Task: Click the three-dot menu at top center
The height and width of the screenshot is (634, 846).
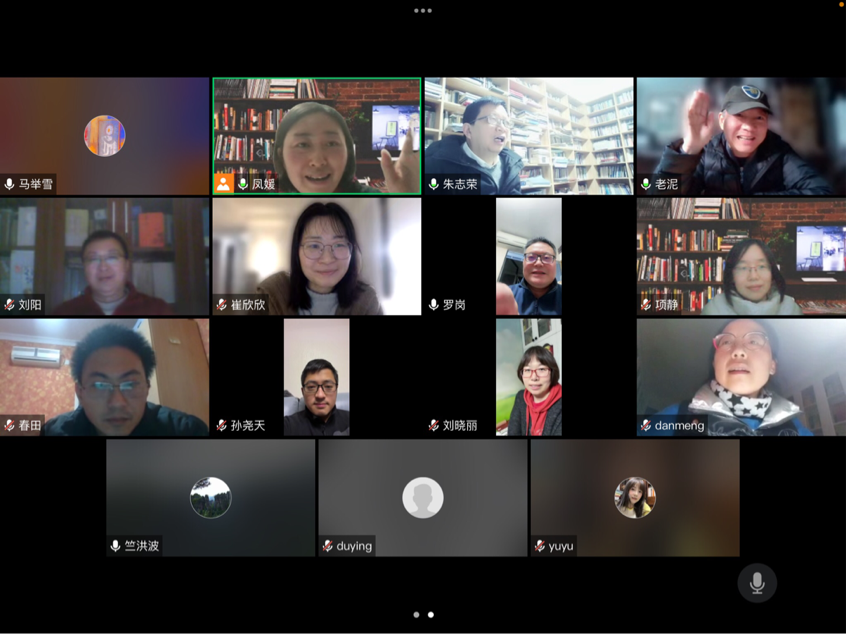Action: pos(423,10)
